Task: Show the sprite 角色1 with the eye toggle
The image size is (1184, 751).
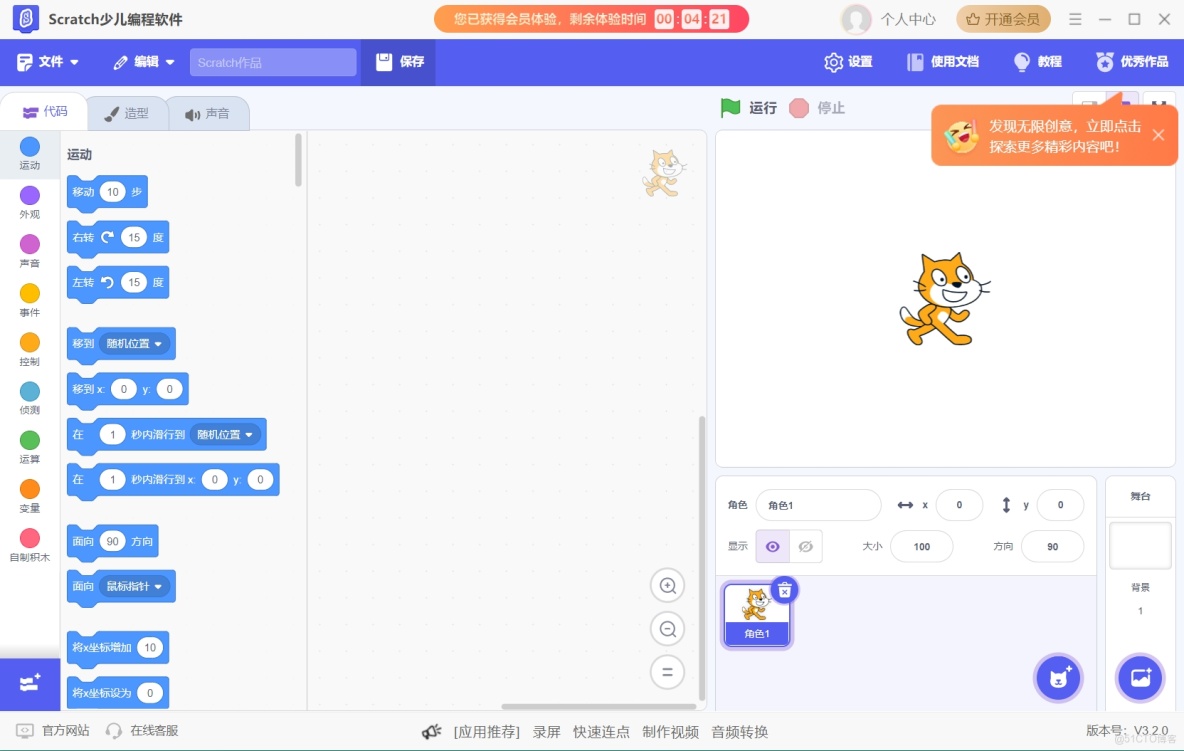Action: [772, 546]
